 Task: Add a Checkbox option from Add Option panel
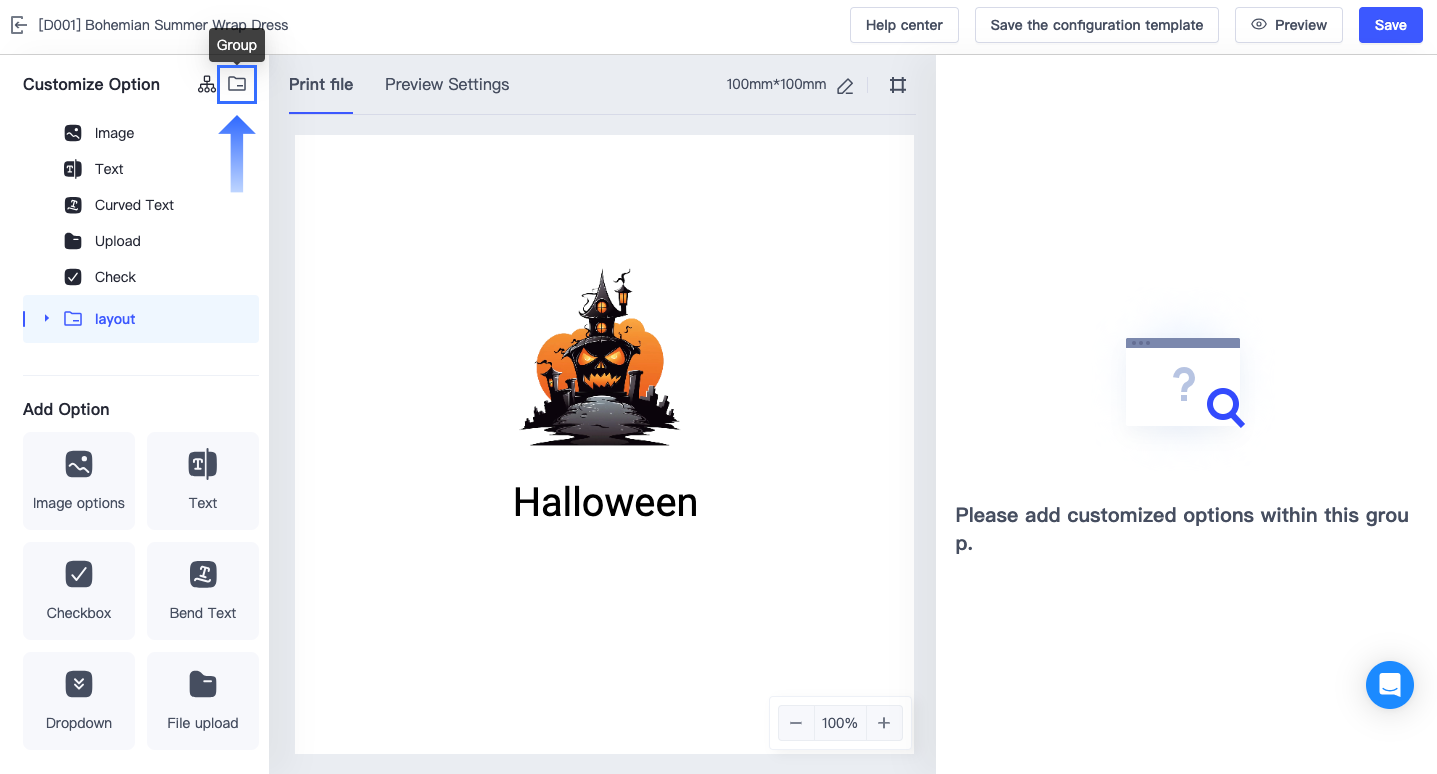[x=78, y=591]
